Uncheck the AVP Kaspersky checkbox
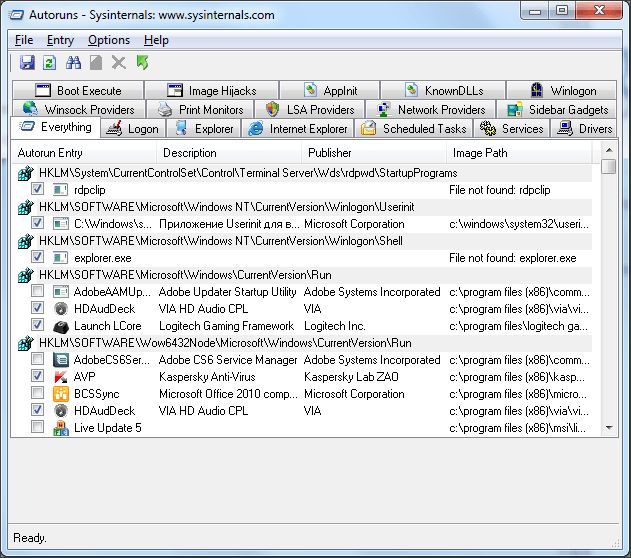Screen dimensions: 631x558 click(37, 376)
